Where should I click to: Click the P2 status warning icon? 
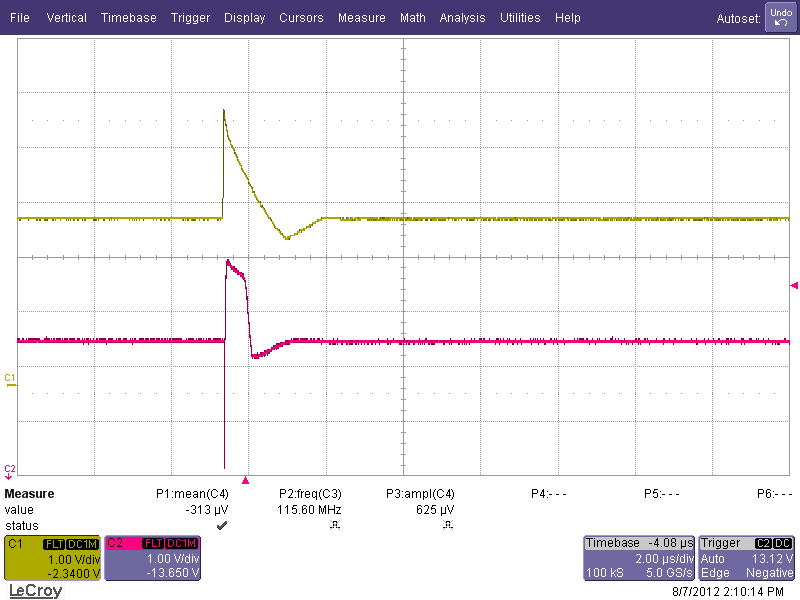[335, 525]
